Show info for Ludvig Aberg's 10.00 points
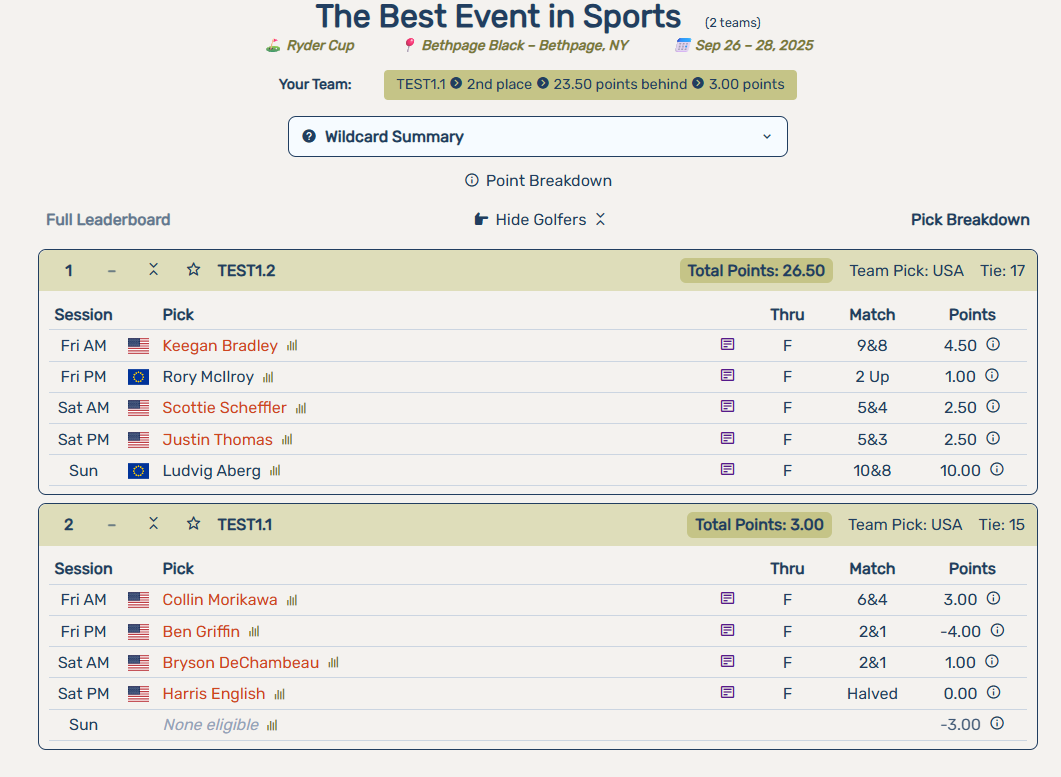 pyautogui.click(x=997, y=470)
